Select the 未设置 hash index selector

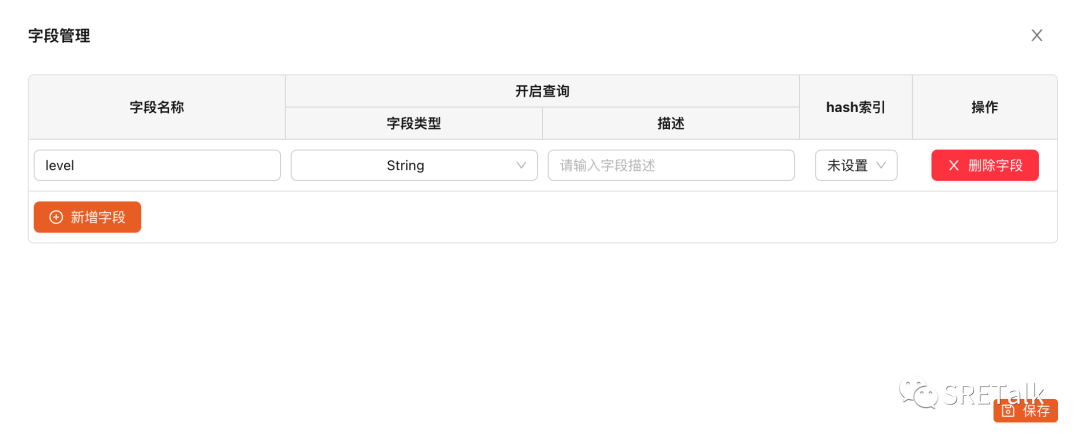pos(856,165)
